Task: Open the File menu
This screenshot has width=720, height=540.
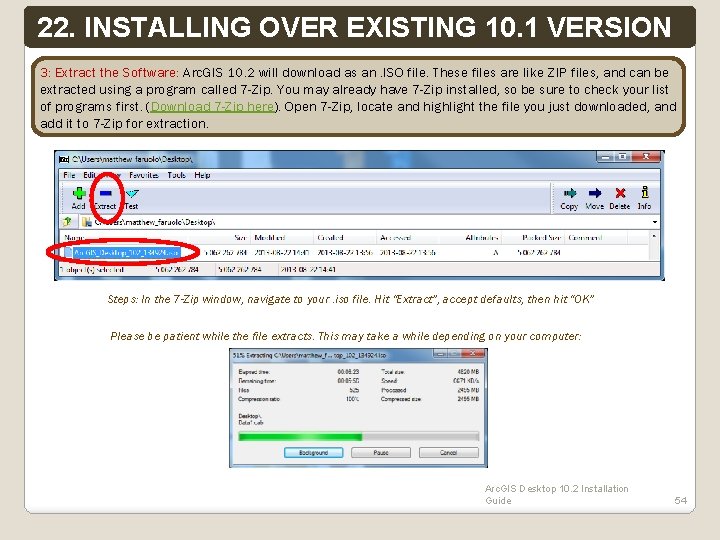Action: pos(69,175)
